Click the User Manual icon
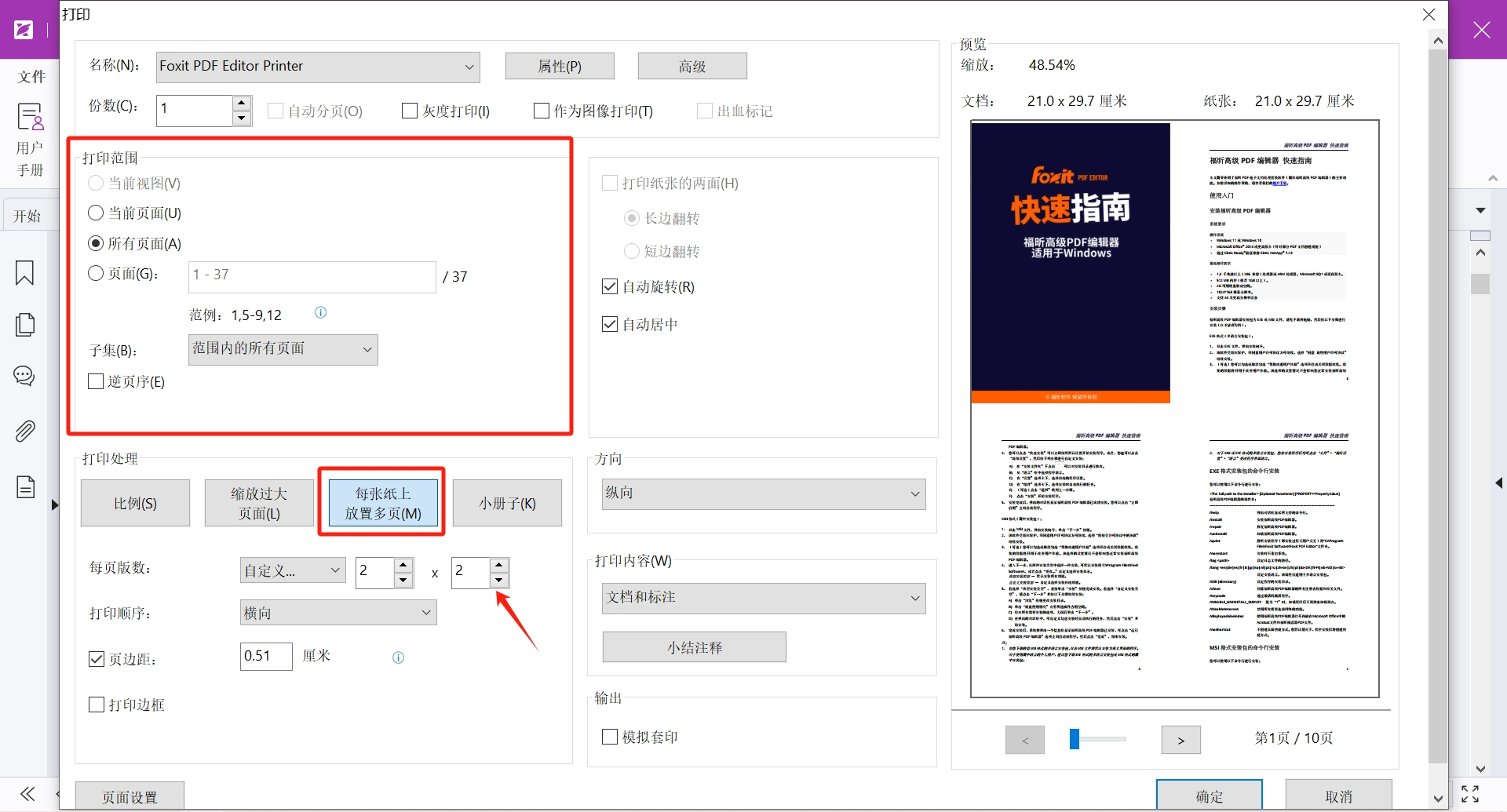Image resolution: width=1507 pixels, height=812 pixels. tap(30, 118)
